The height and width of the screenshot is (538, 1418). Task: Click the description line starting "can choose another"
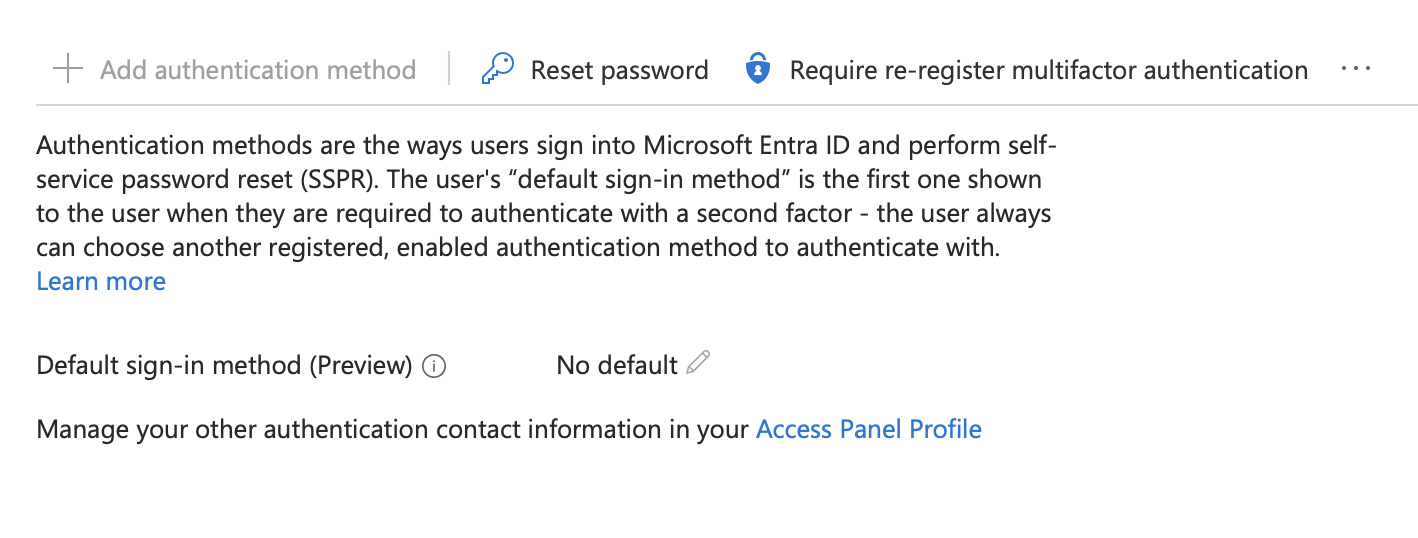[x=517, y=248]
